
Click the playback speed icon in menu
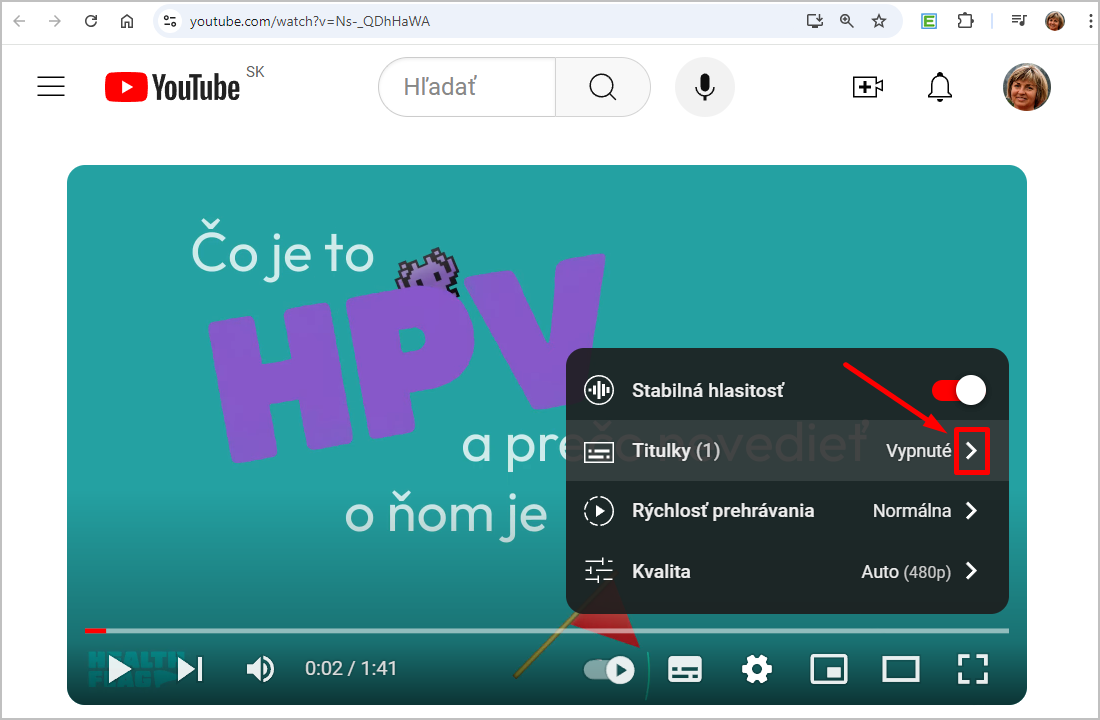click(598, 511)
